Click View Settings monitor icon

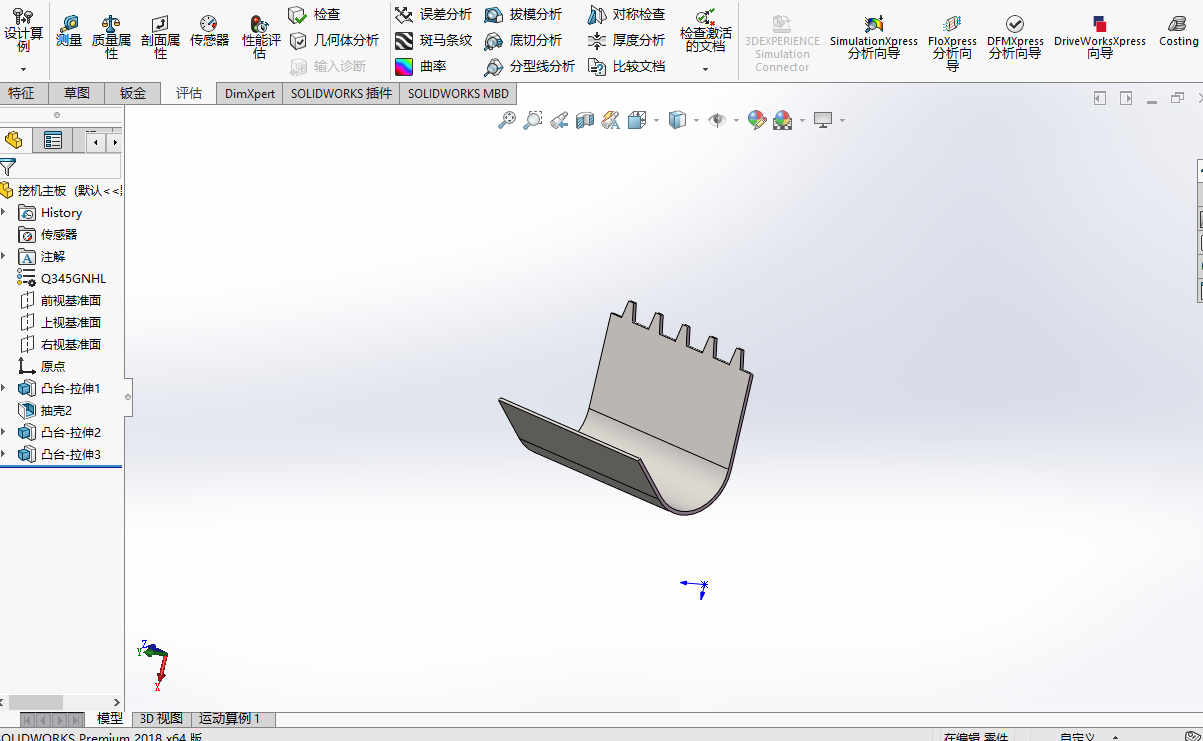(x=823, y=120)
